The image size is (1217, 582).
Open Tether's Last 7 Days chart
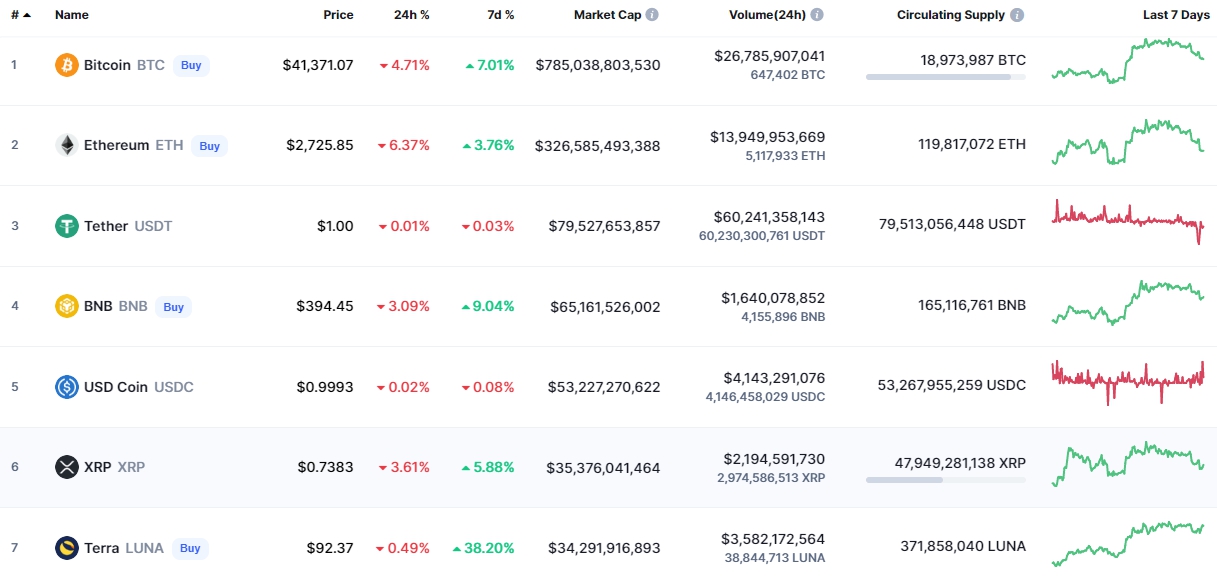point(1128,222)
